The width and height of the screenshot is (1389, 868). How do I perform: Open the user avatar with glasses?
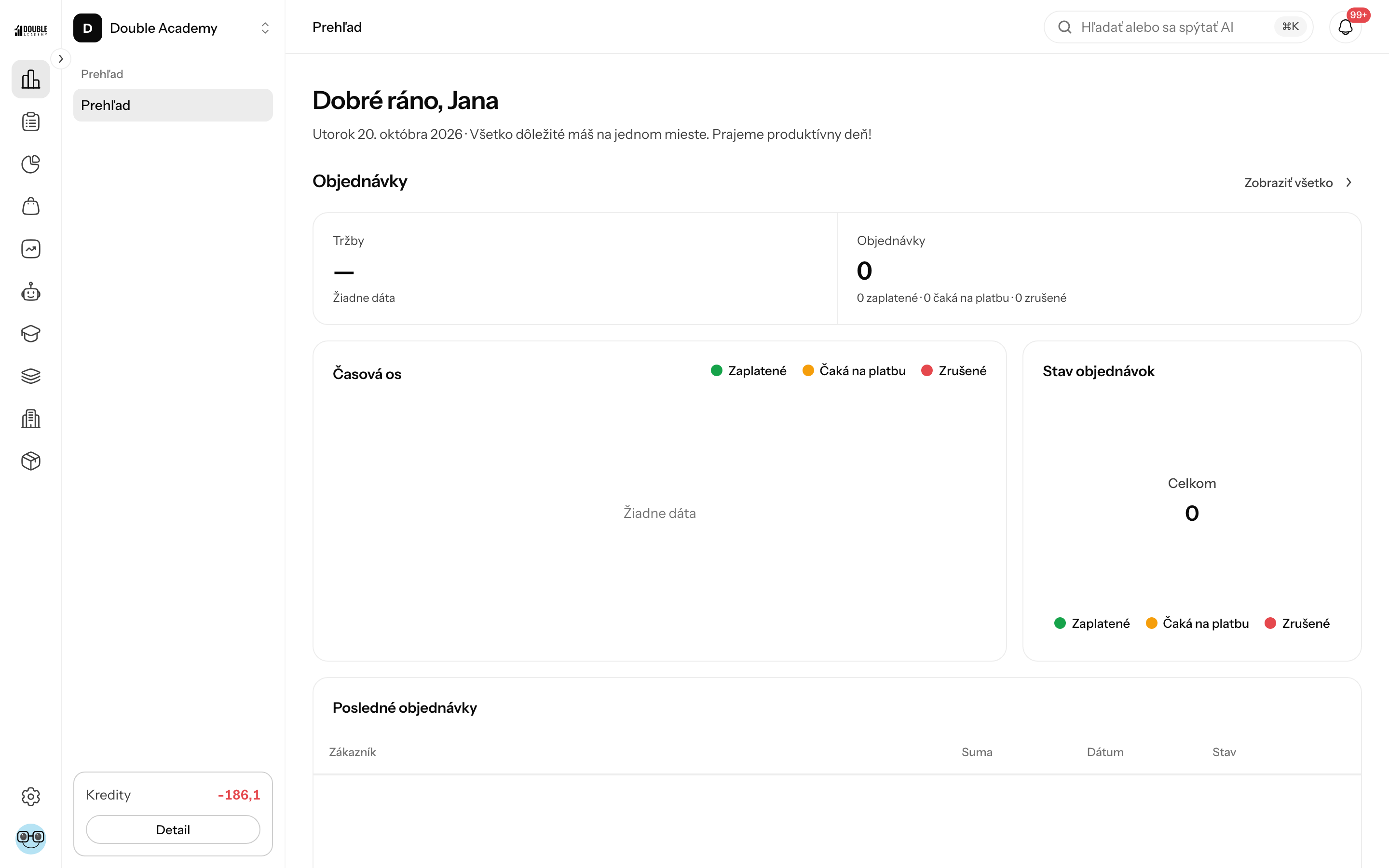[30, 839]
